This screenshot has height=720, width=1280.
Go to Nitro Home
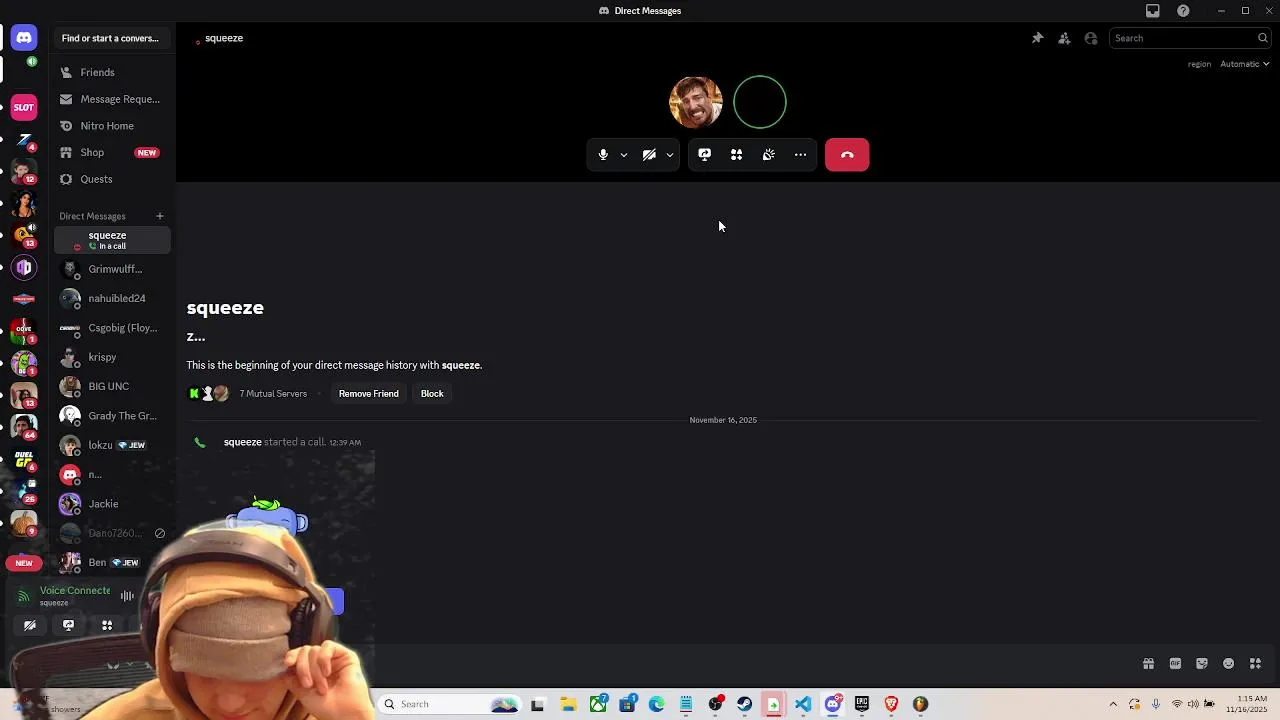(x=112, y=126)
